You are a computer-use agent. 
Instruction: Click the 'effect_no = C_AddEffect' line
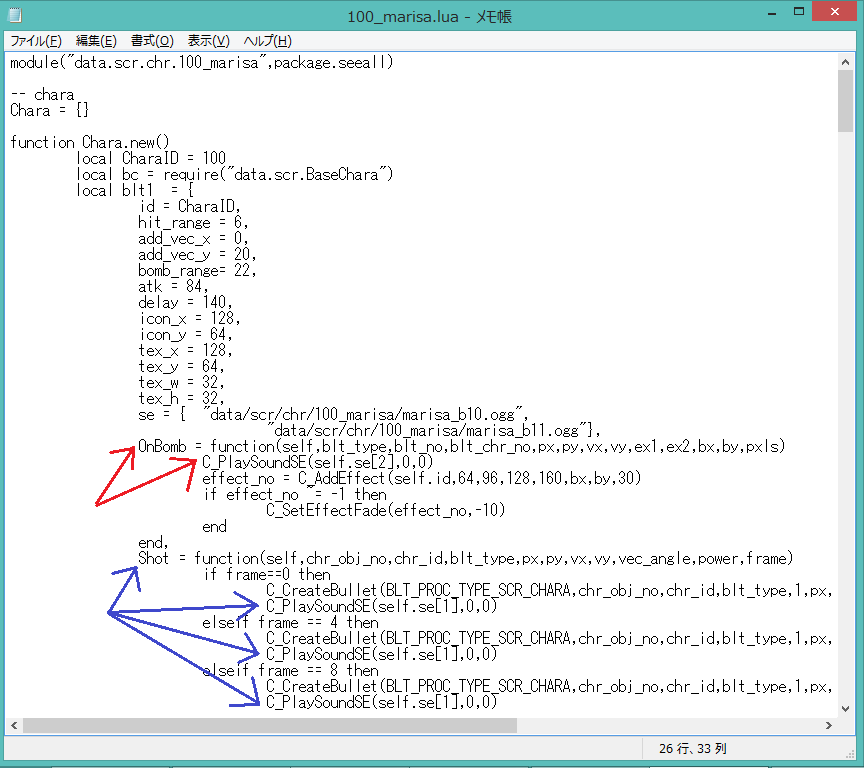[422, 478]
